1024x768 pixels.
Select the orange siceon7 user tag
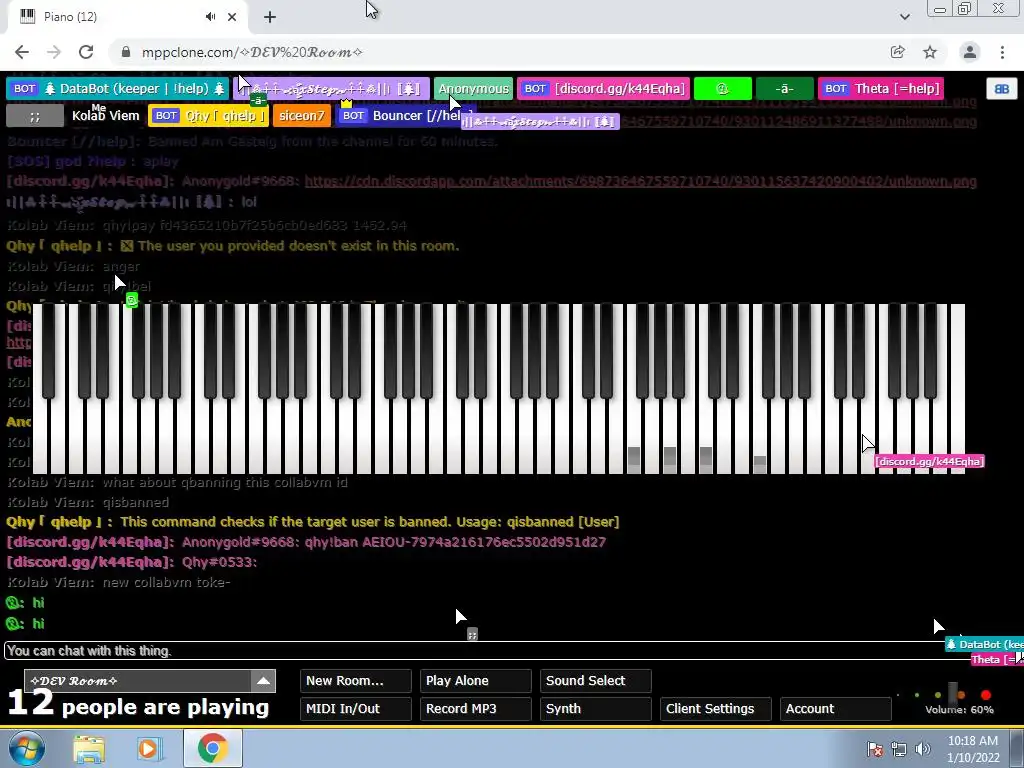click(302, 116)
